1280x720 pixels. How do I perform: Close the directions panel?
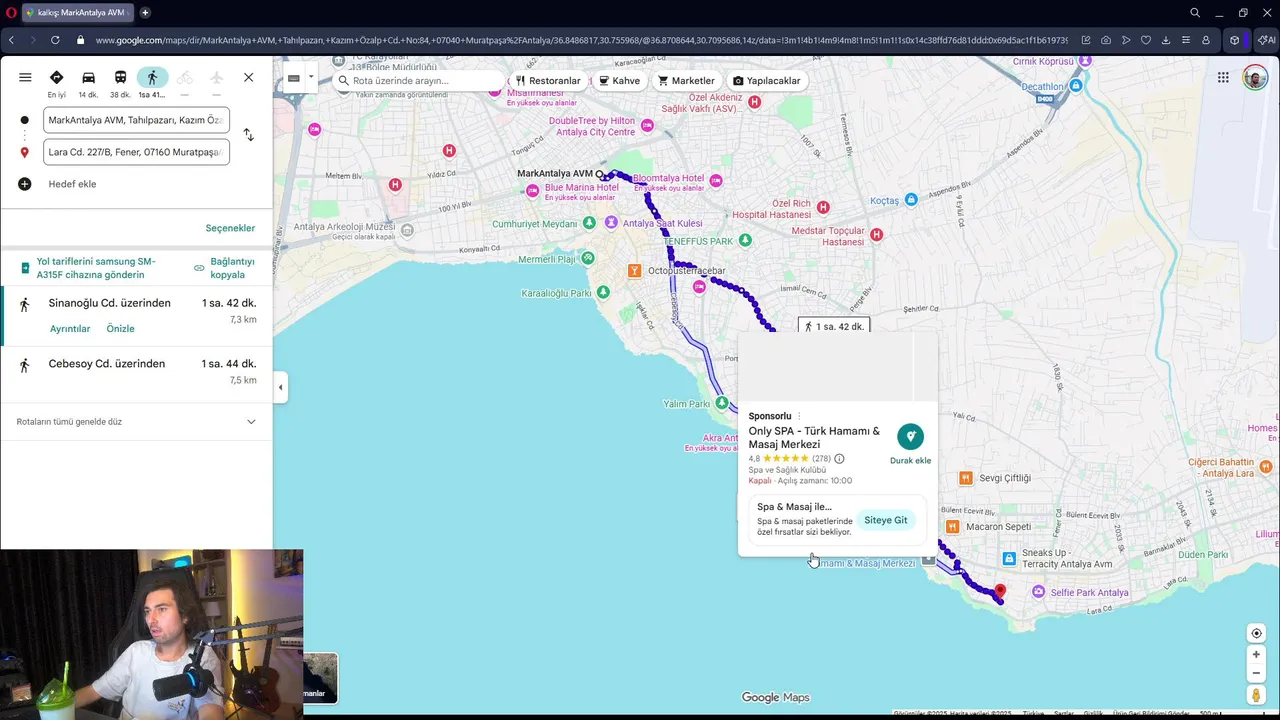[249, 77]
